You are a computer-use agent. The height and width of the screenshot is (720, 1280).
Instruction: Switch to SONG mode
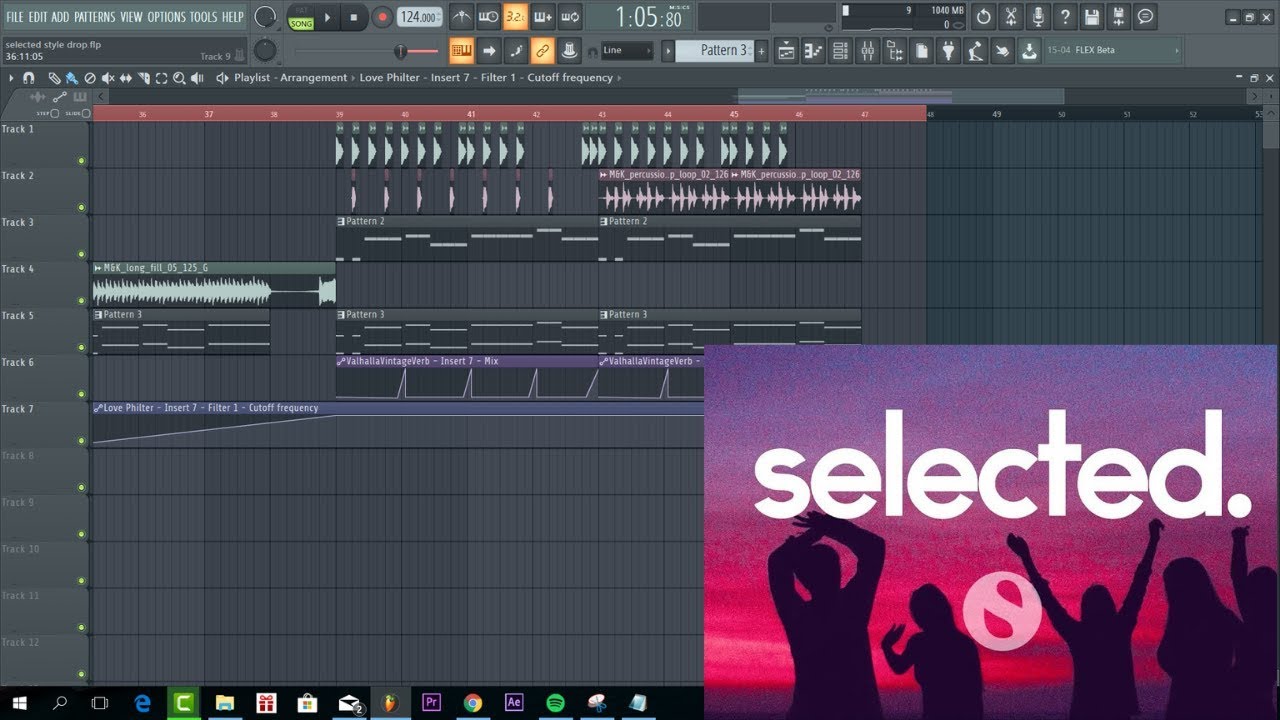point(301,23)
